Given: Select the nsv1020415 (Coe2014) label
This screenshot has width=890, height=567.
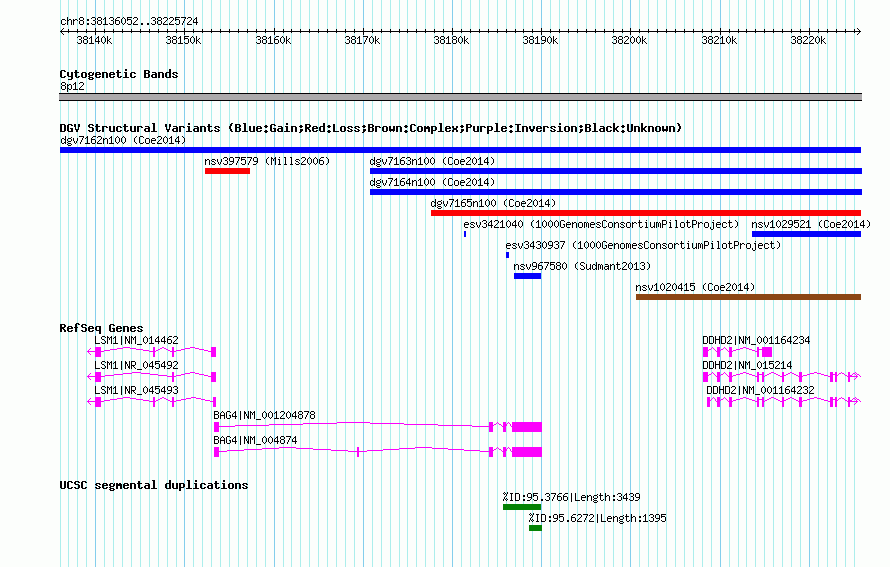Looking at the screenshot, I should pos(695,287).
